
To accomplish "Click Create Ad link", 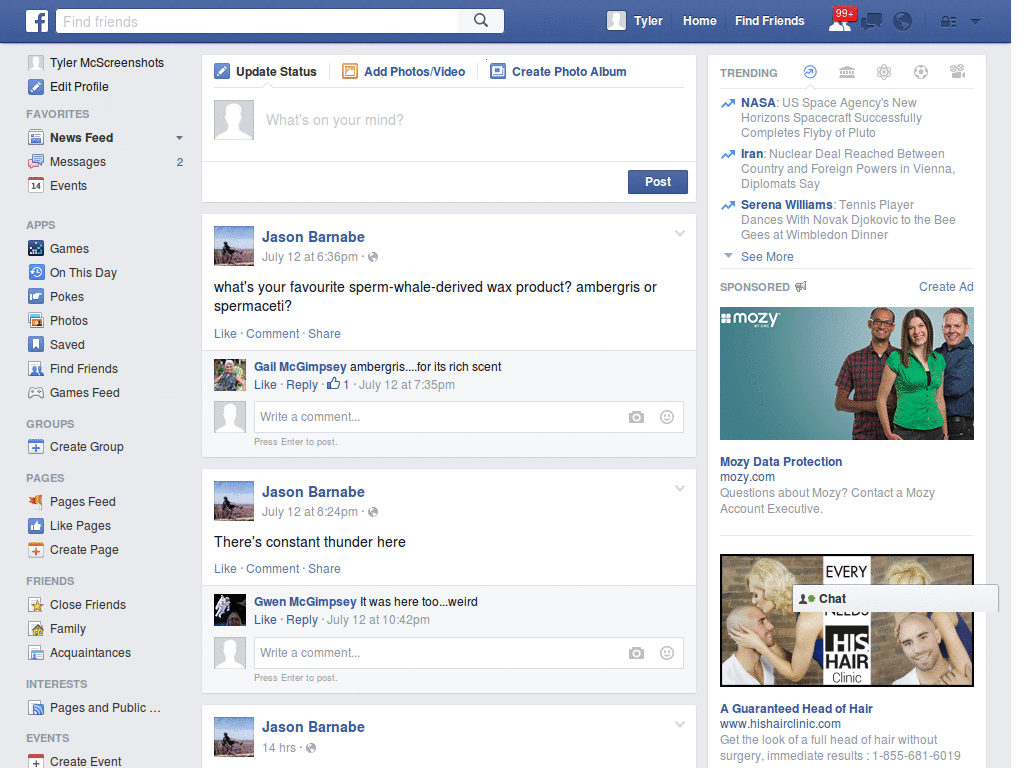I will click(x=946, y=287).
